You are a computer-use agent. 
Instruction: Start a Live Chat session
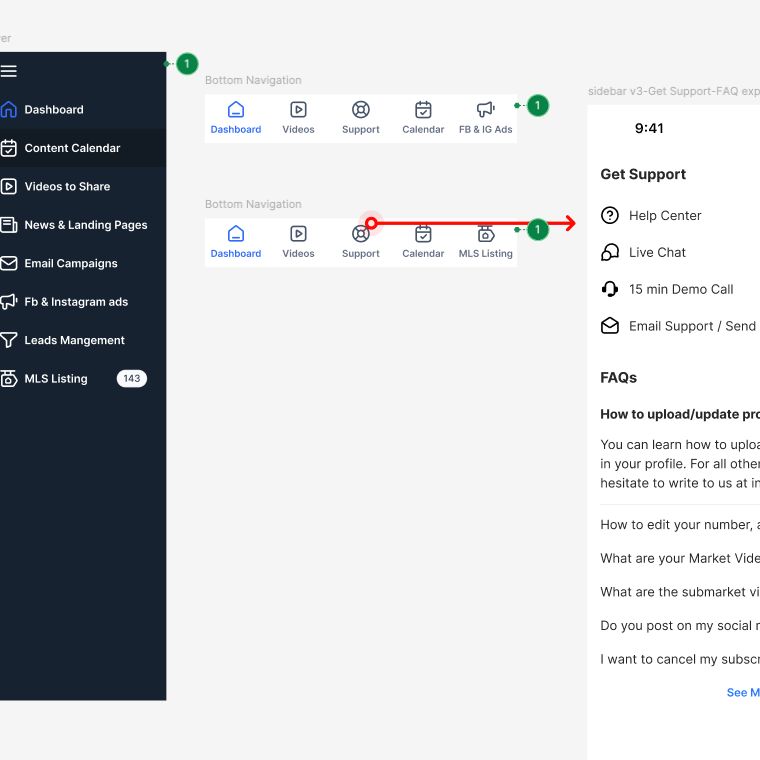click(x=657, y=253)
